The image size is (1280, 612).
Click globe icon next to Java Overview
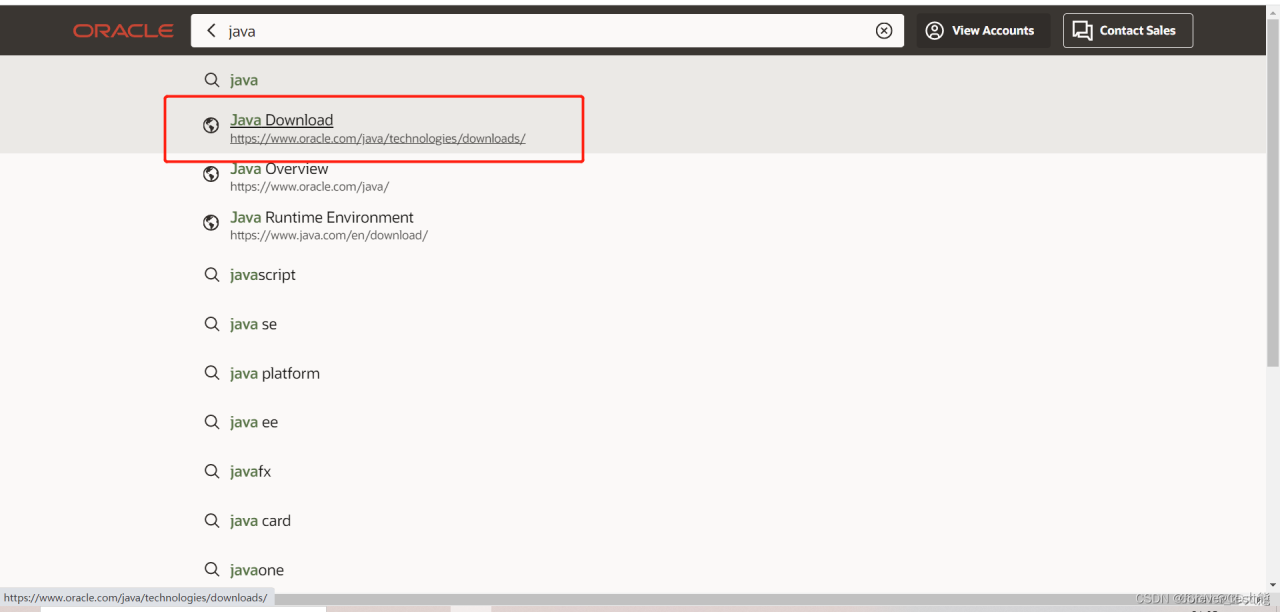click(211, 174)
